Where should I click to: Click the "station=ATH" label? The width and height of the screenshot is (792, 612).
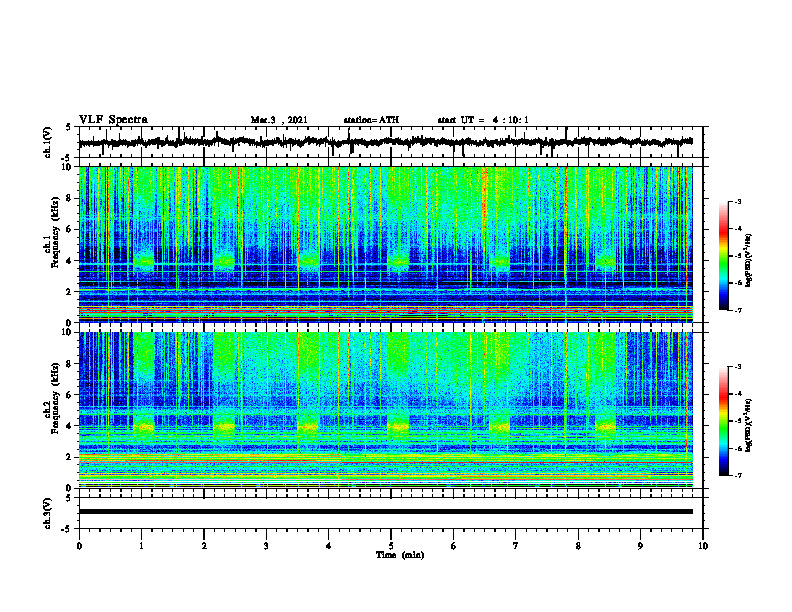[371, 120]
